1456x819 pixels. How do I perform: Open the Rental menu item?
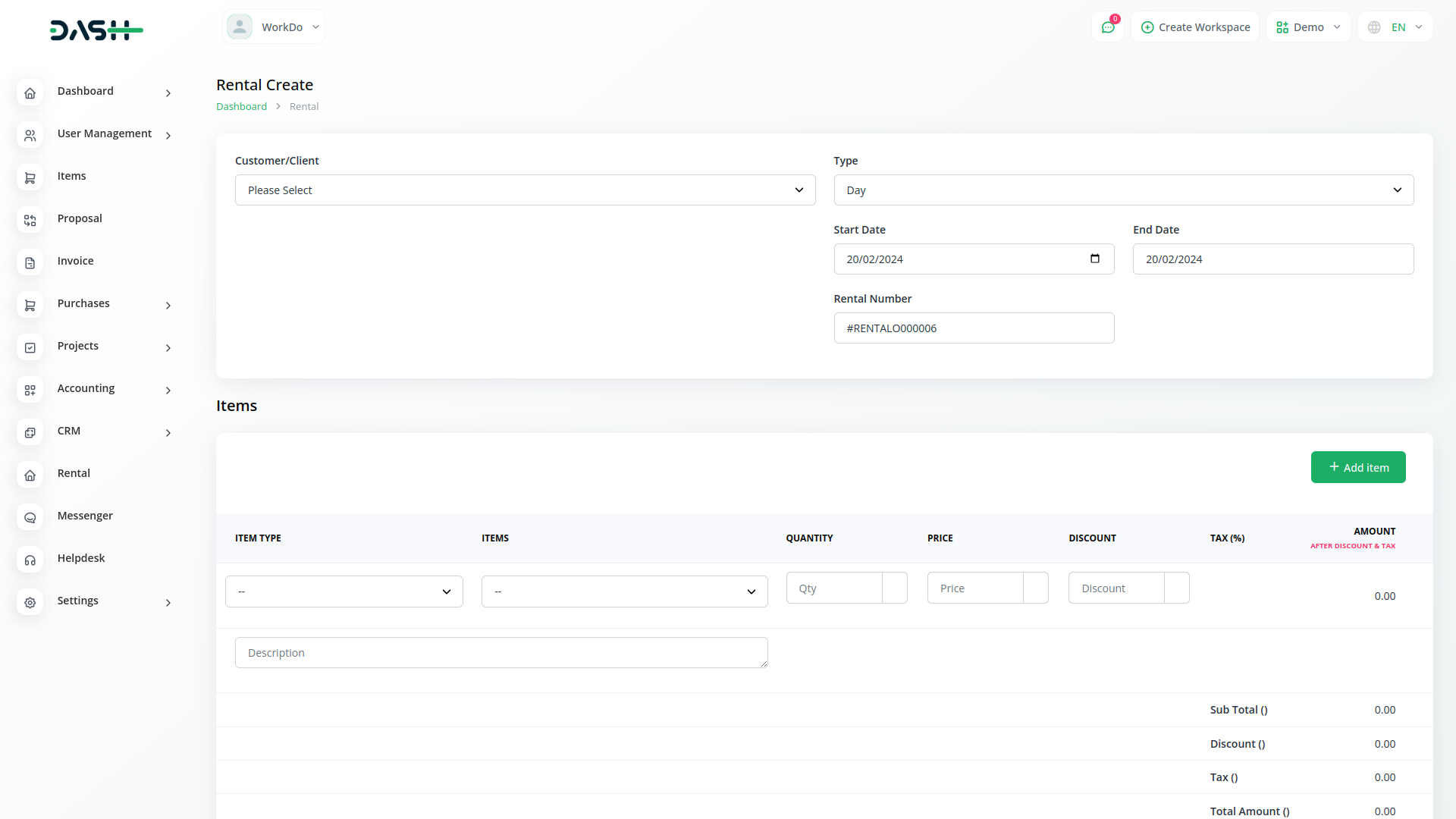(74, 473)
